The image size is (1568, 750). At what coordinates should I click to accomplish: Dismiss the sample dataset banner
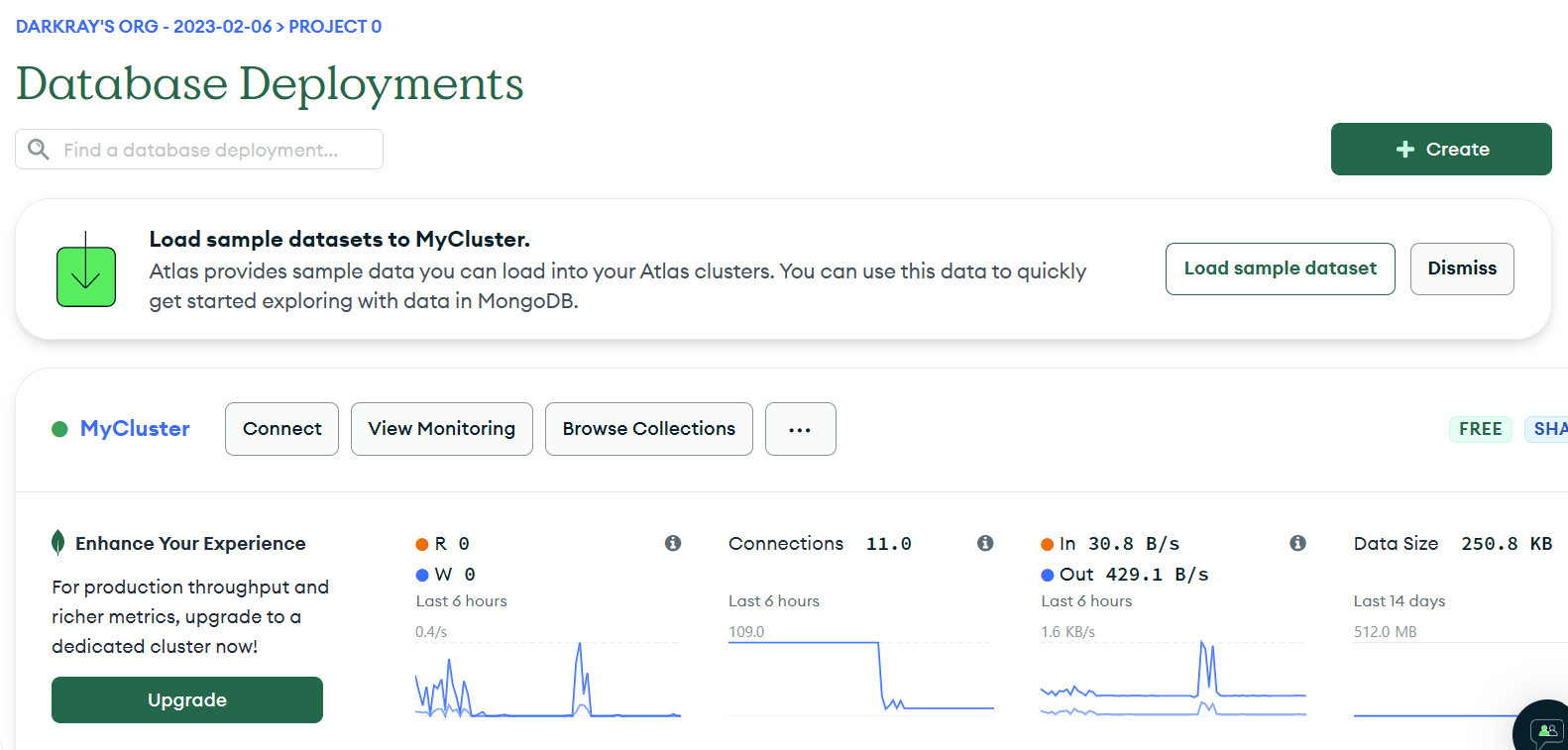point(1462,268)
